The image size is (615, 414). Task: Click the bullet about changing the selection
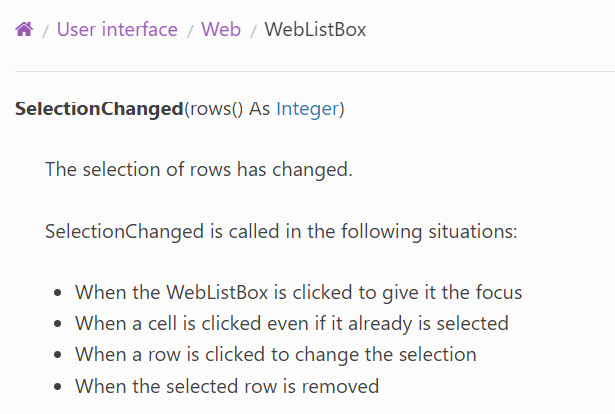275,354
